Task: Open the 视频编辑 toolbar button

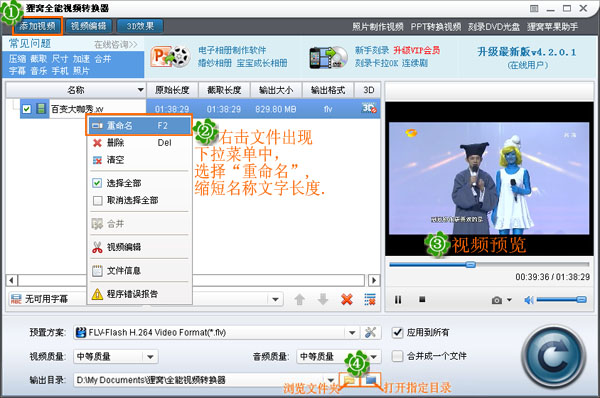Action: coord(88,26)
